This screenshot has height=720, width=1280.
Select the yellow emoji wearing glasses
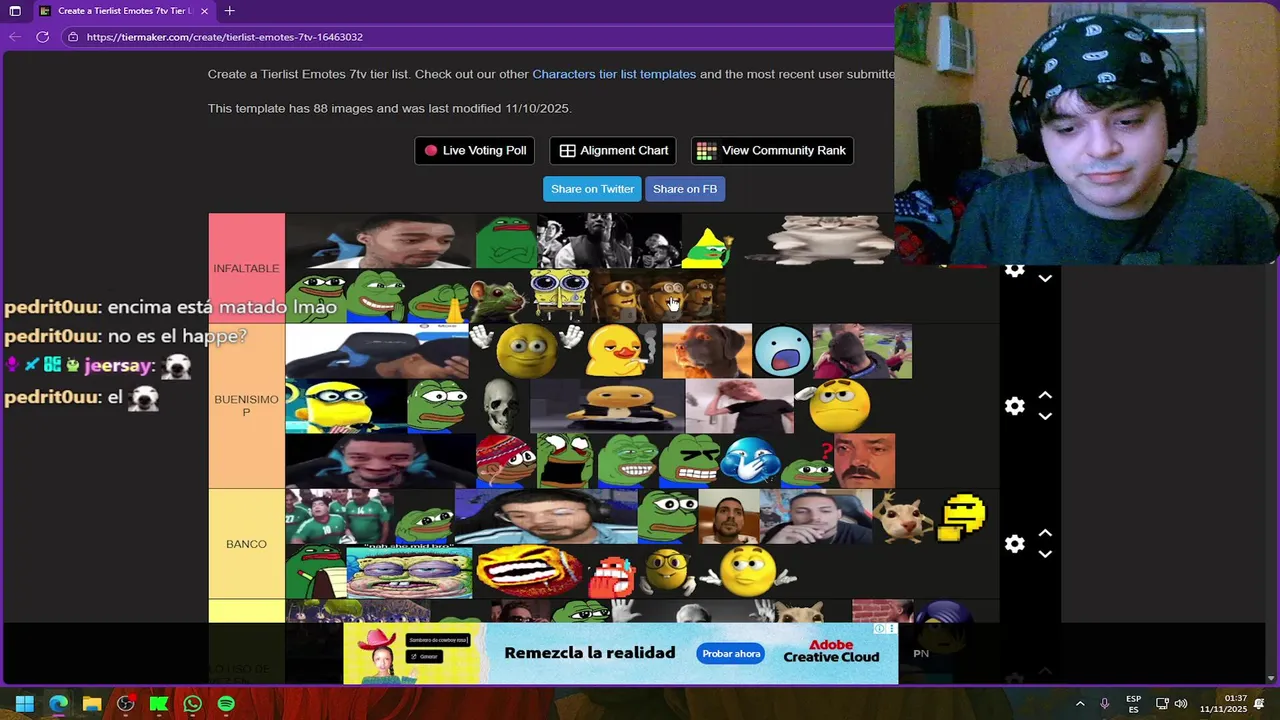point(668,571)
